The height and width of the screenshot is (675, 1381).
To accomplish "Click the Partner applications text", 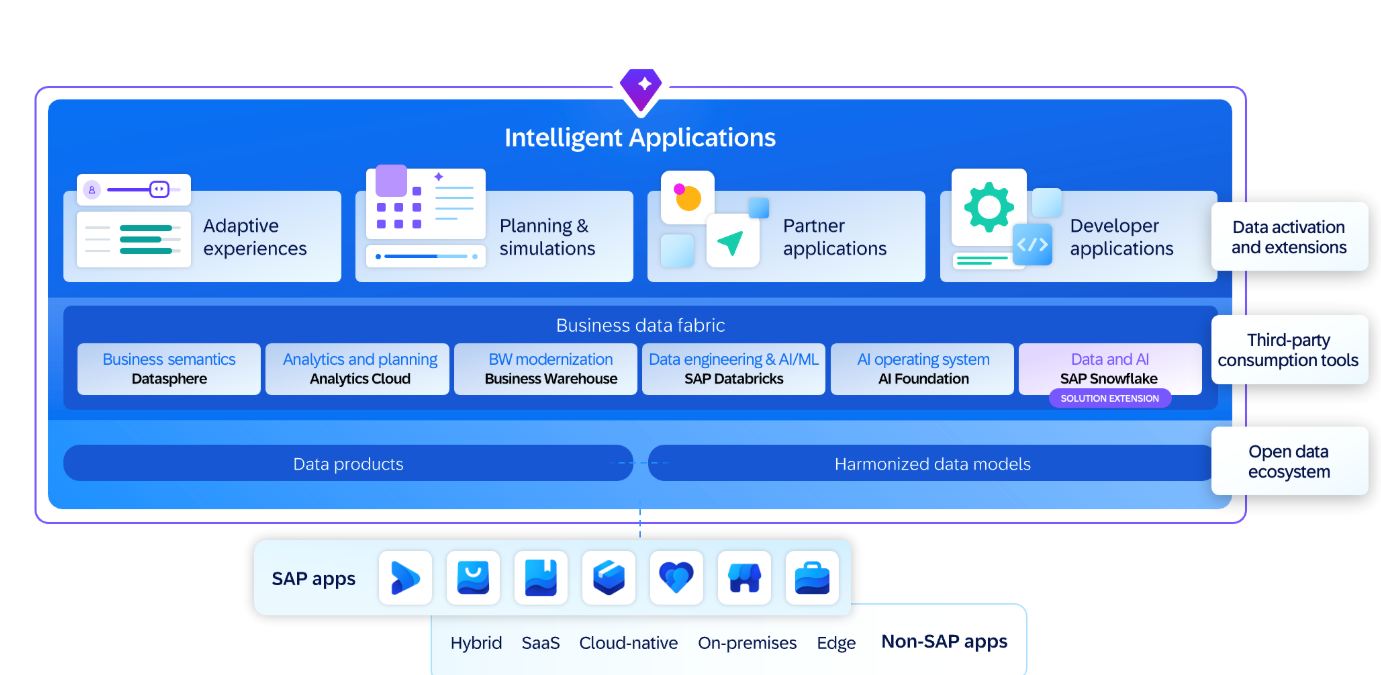I will click(835, 237).
